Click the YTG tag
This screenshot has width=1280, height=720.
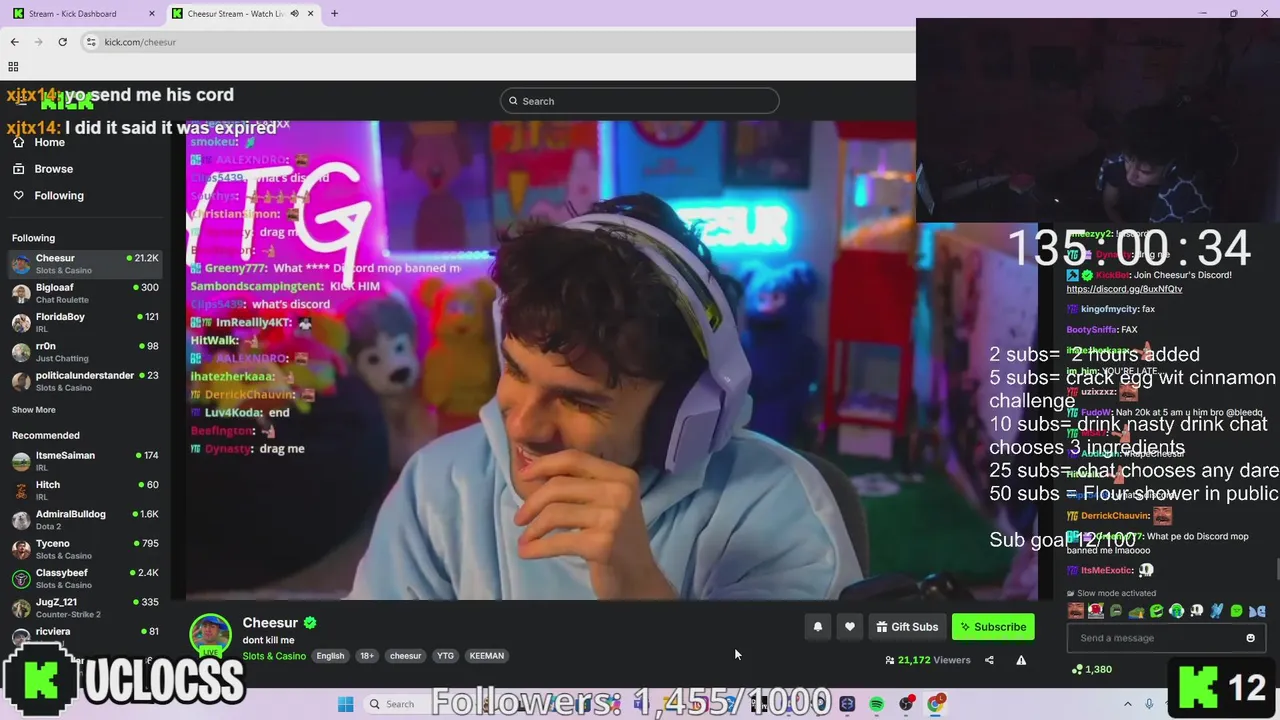pos(445,656)
